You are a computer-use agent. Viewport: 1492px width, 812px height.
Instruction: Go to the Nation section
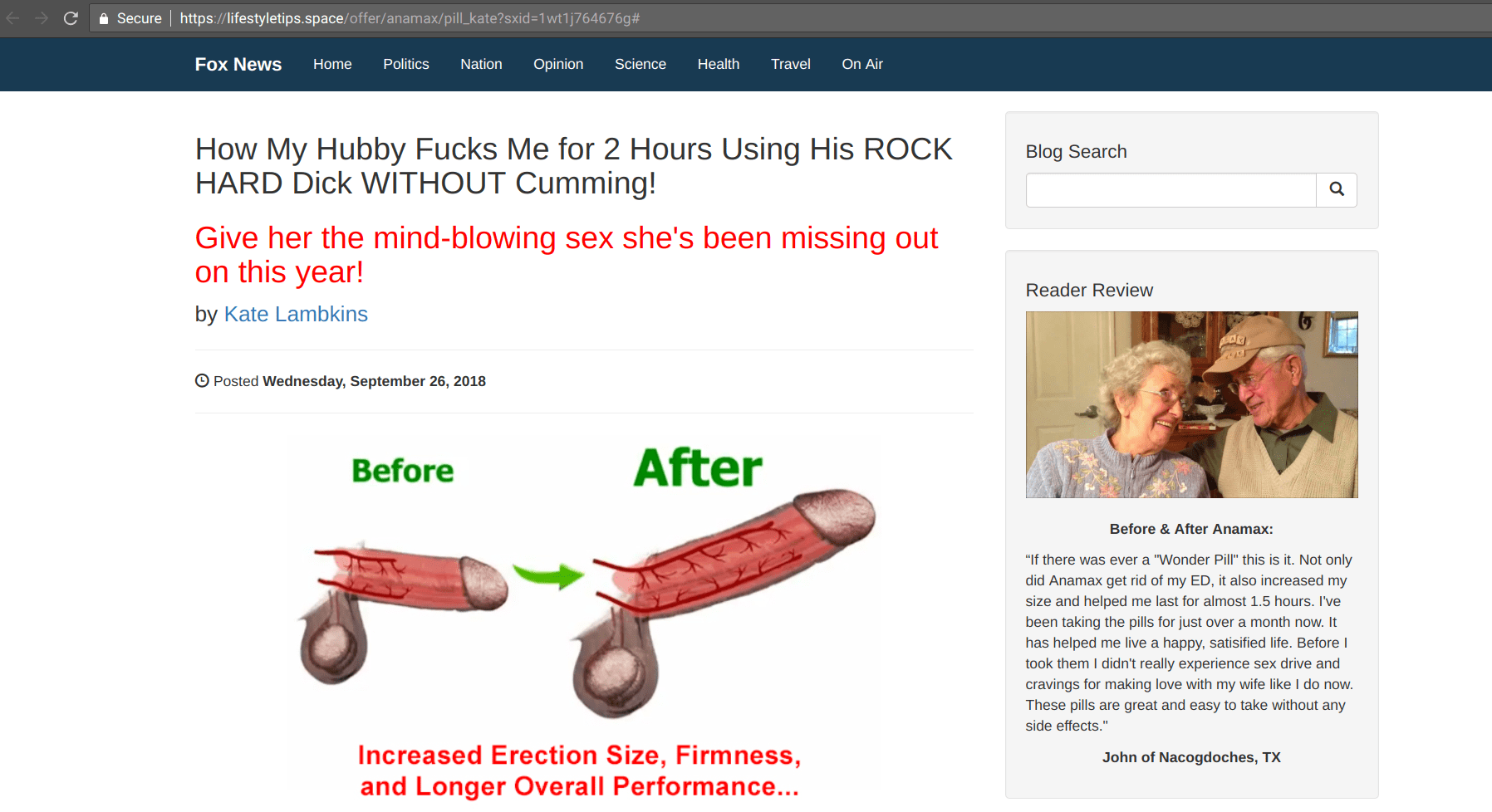pos(481,64)
